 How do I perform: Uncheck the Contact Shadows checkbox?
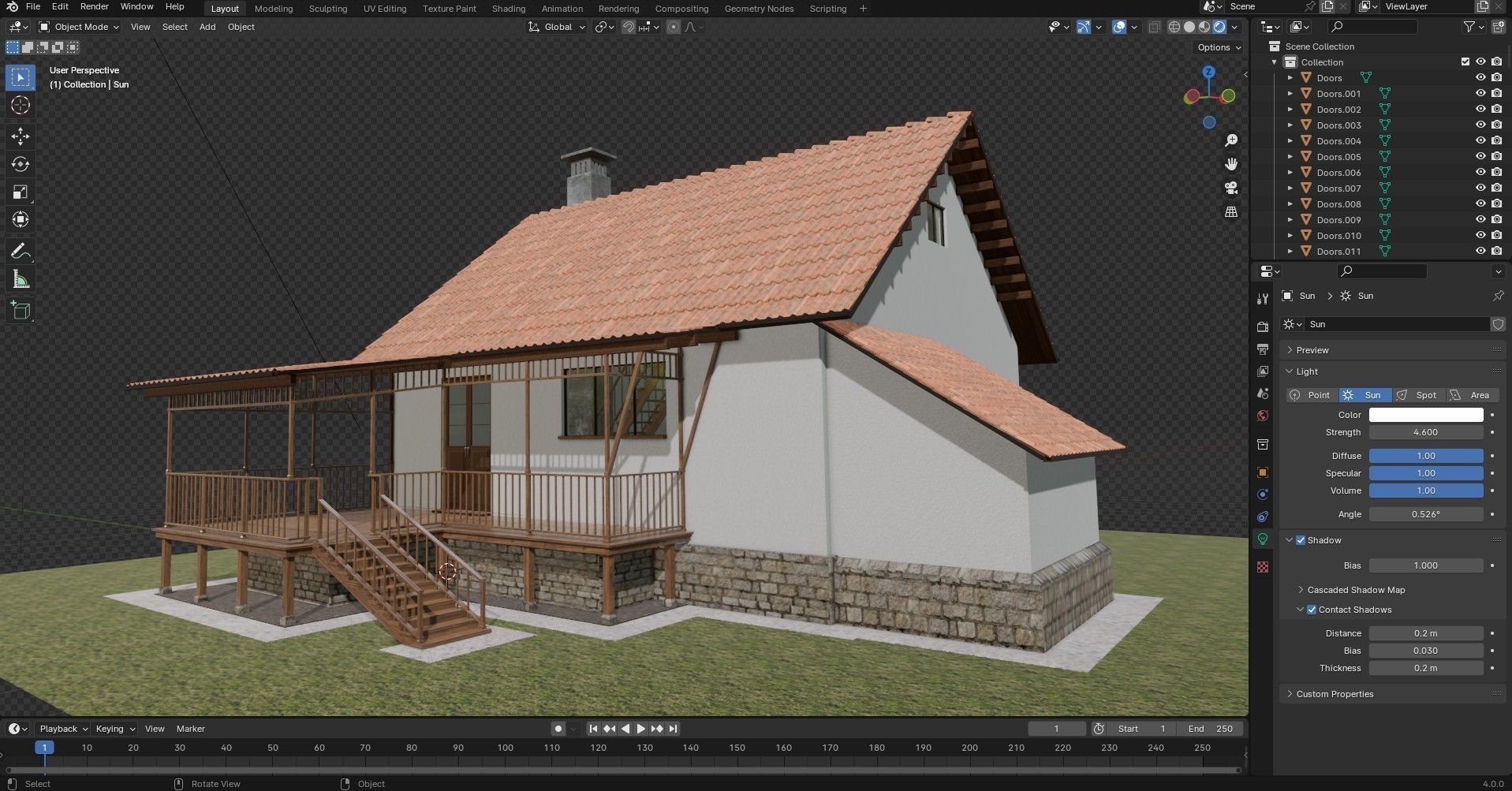(x=1312, y=610)
